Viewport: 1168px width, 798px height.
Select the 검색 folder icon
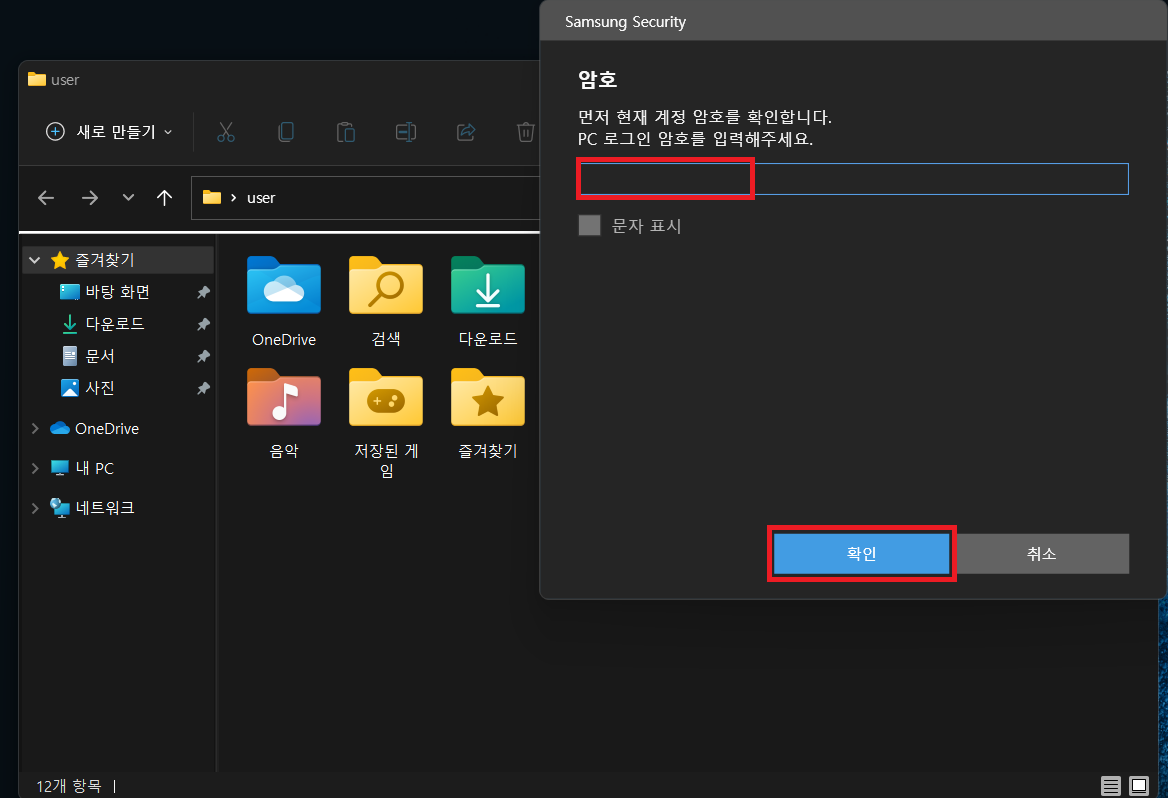(386, 286)
